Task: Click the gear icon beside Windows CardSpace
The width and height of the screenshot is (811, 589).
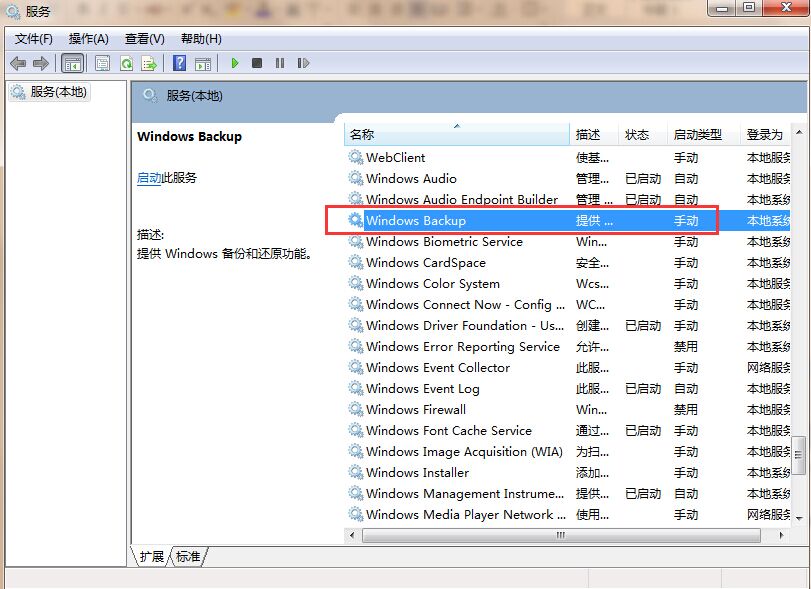Action: (x=356, y=263)
